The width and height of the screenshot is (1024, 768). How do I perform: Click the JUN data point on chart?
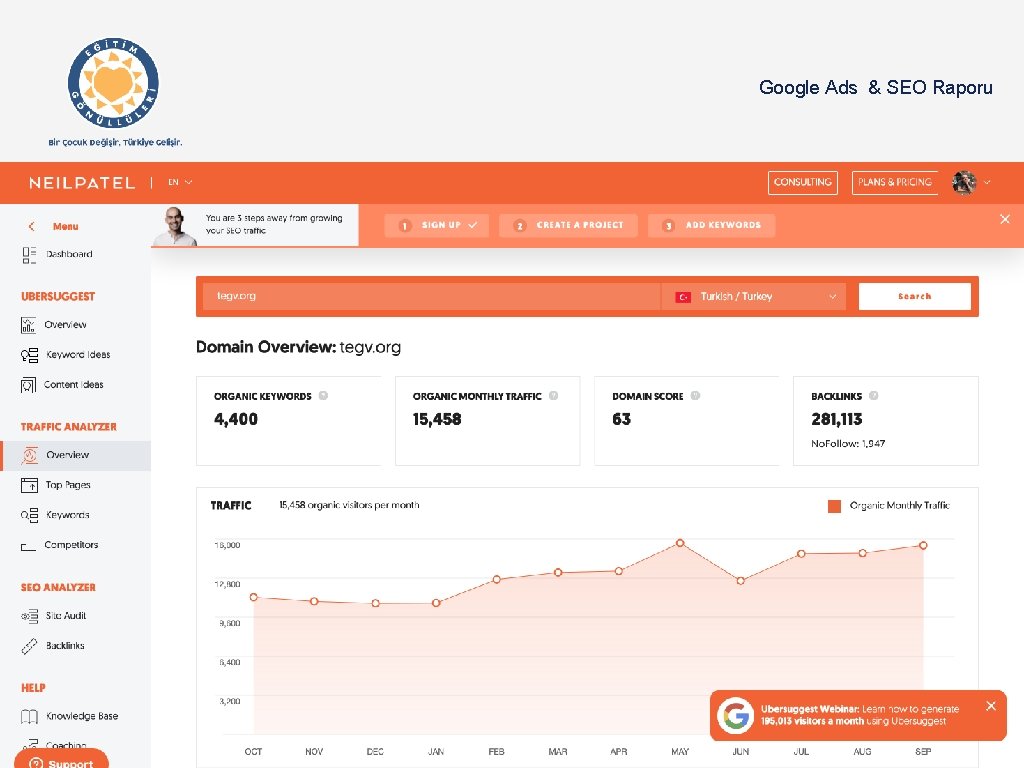tap(740, 581)
